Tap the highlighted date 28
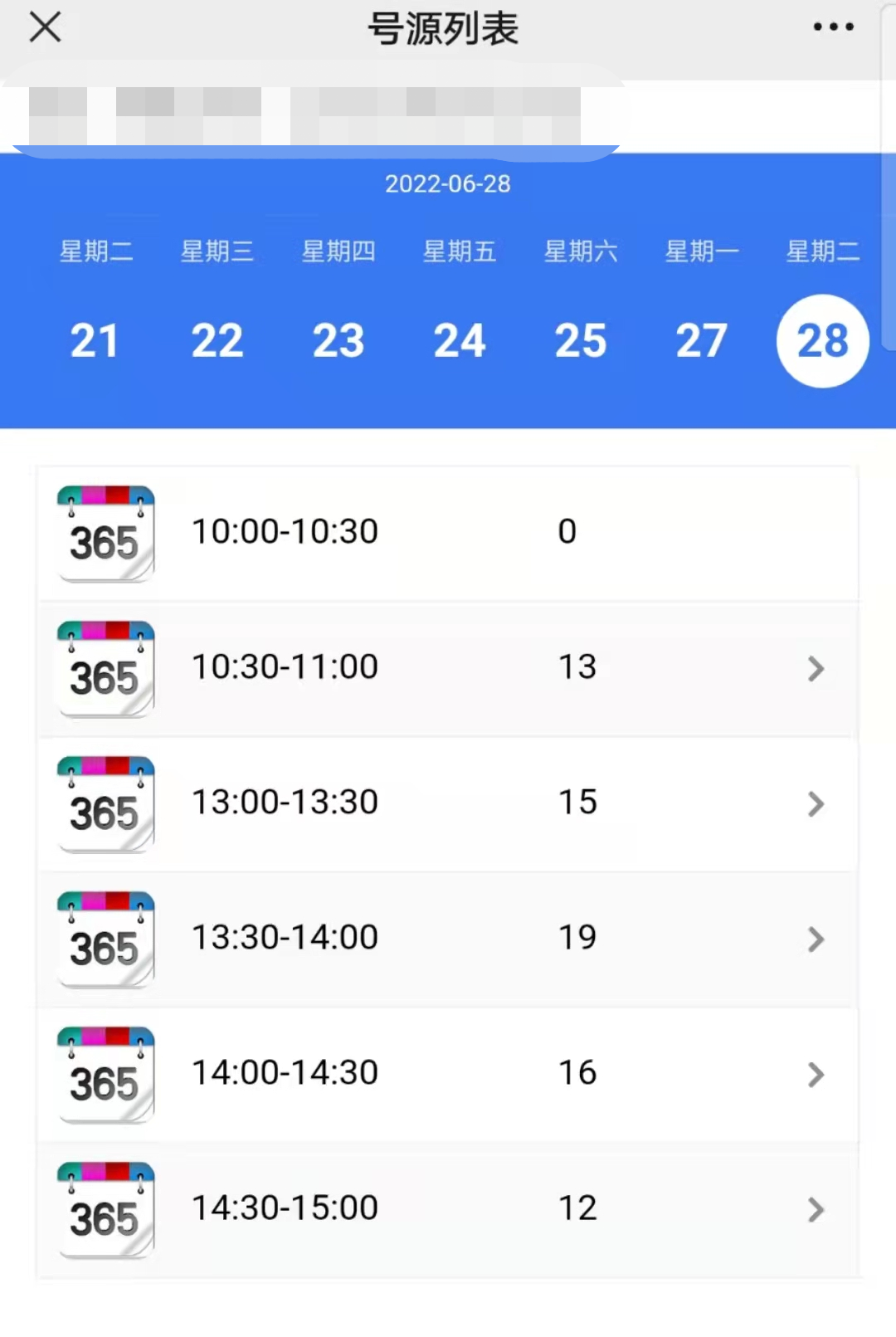This screenshot has width=896, height=1337. pos(822,340)
